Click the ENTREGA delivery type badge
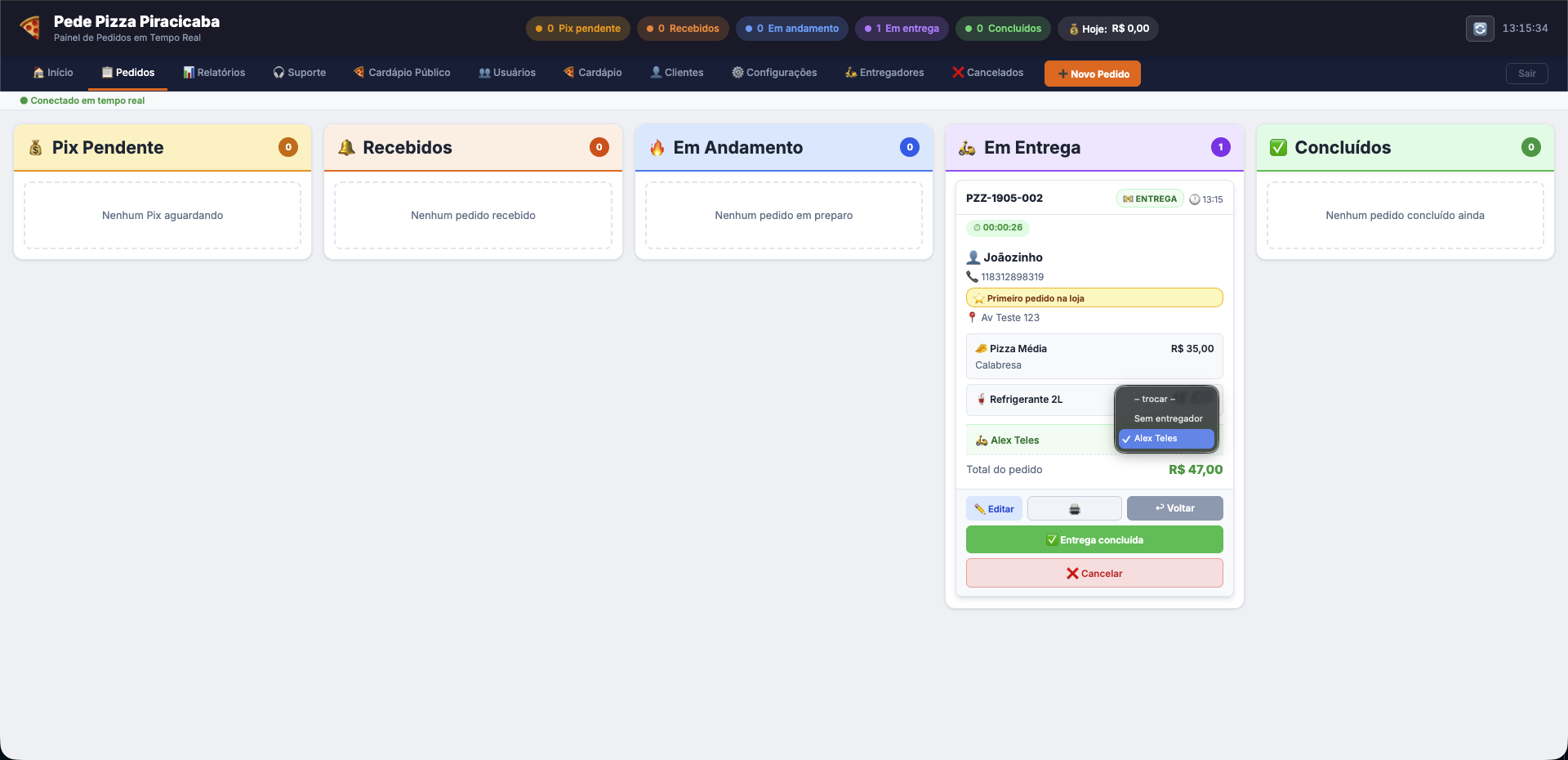The width and height of the screenshot is (1568, 760). click(1150, 199)
